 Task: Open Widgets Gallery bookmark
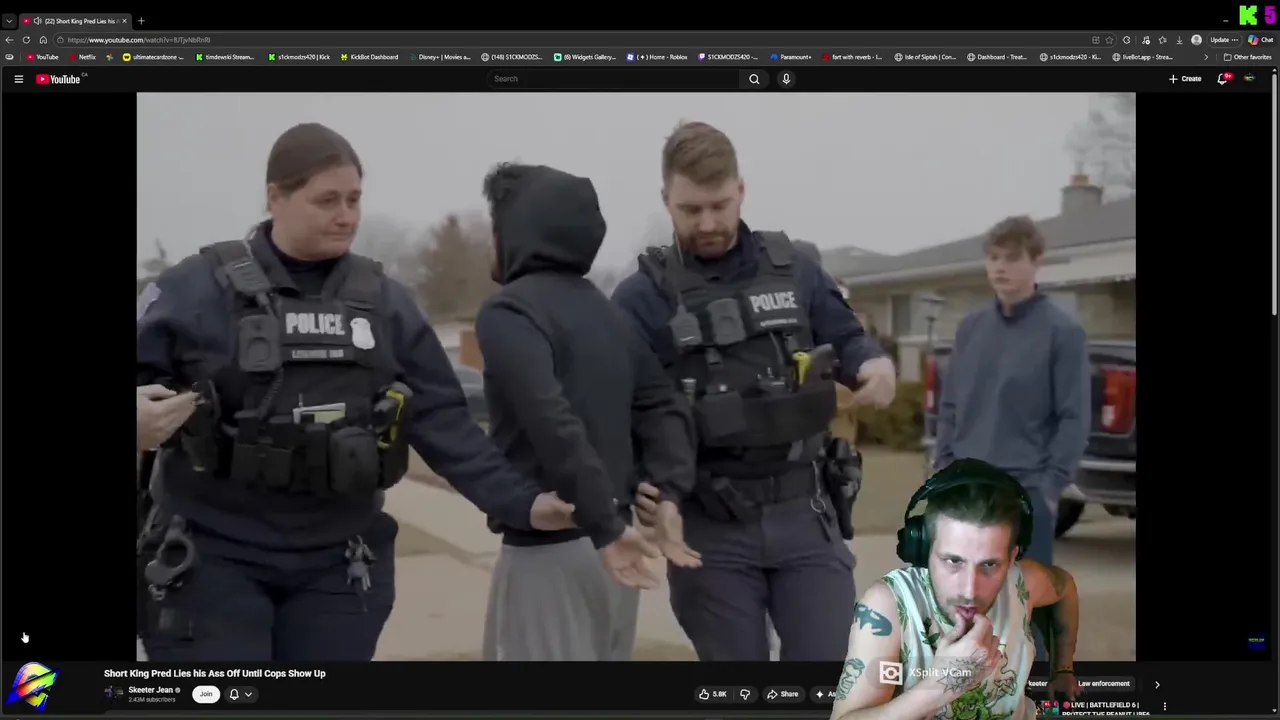[x=585, y=57]
